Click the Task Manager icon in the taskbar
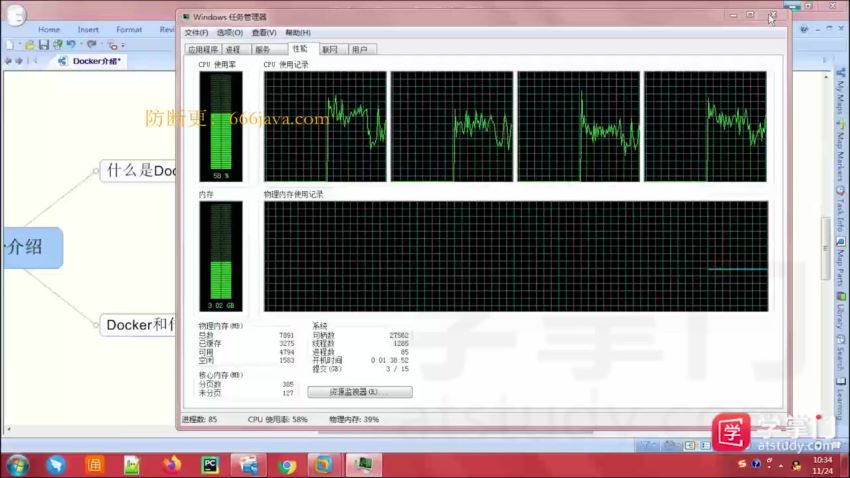The width and height of the screenshot is (850, 478). 363,465
